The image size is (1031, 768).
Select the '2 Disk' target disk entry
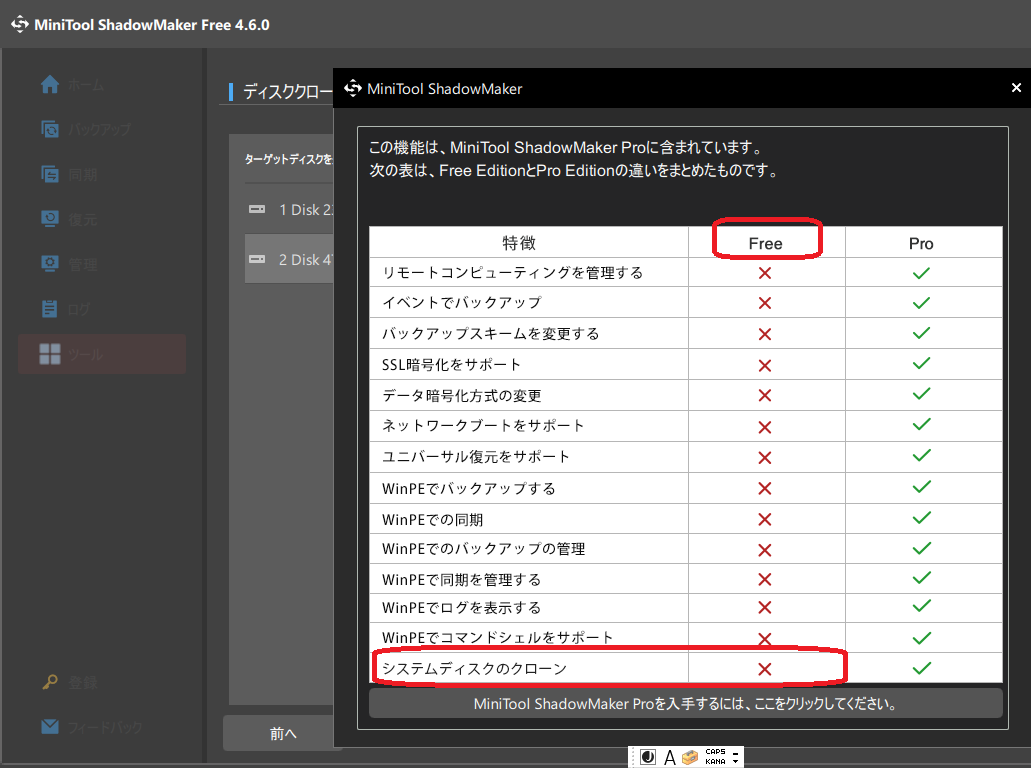[290, 259]
